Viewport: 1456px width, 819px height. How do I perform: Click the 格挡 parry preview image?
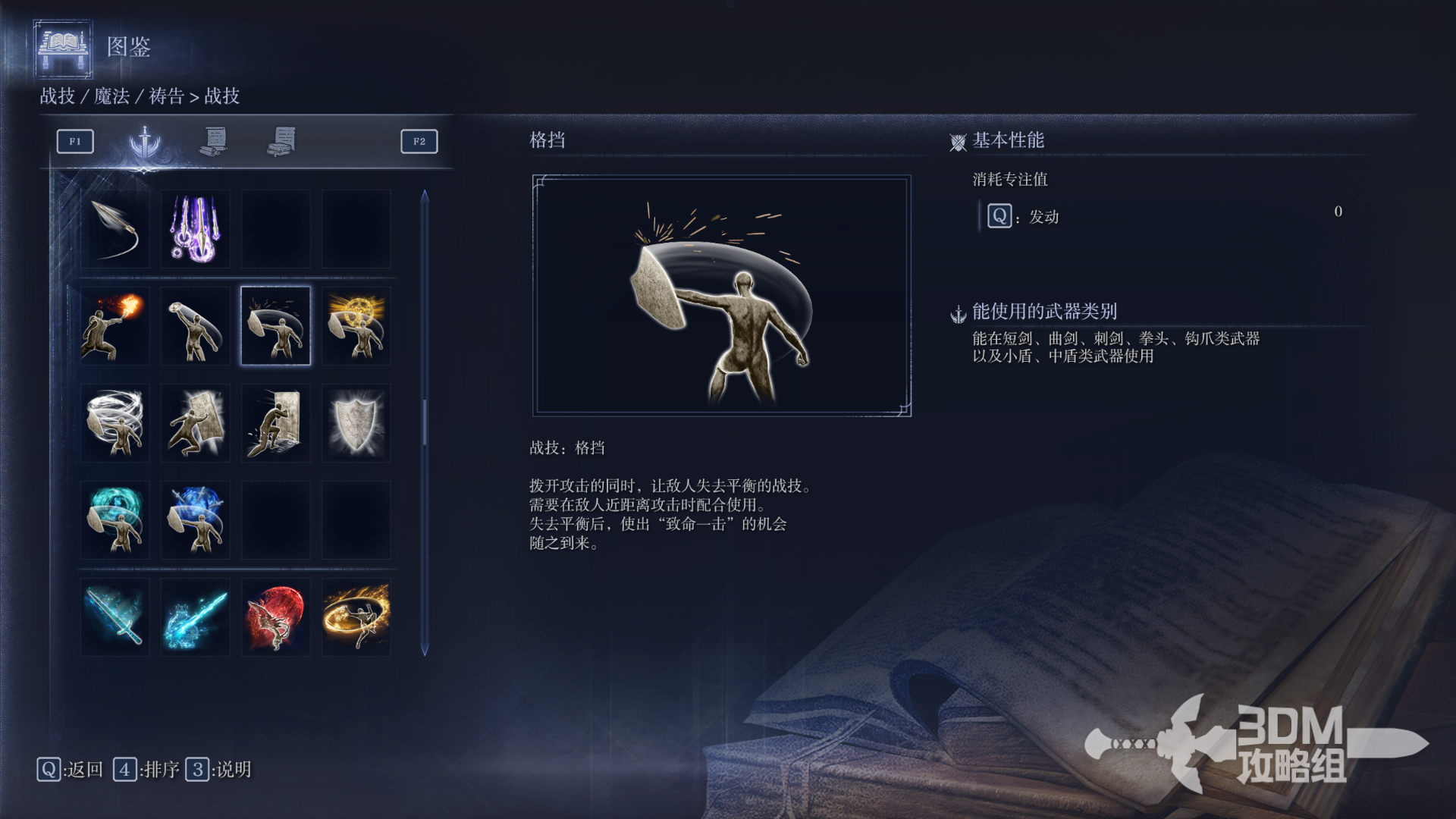(722, 296)
